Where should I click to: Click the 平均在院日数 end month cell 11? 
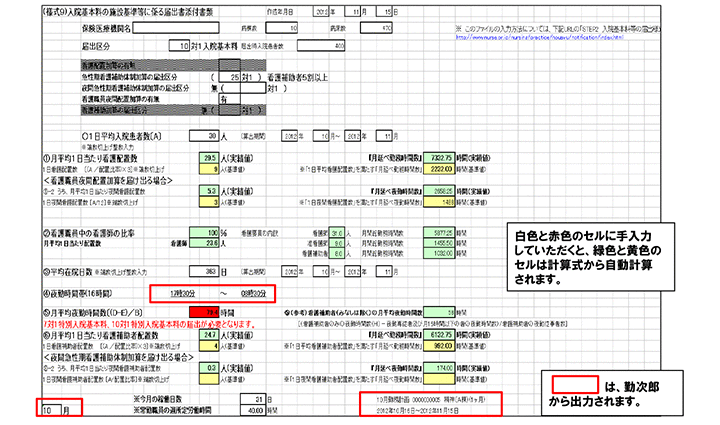384,272
